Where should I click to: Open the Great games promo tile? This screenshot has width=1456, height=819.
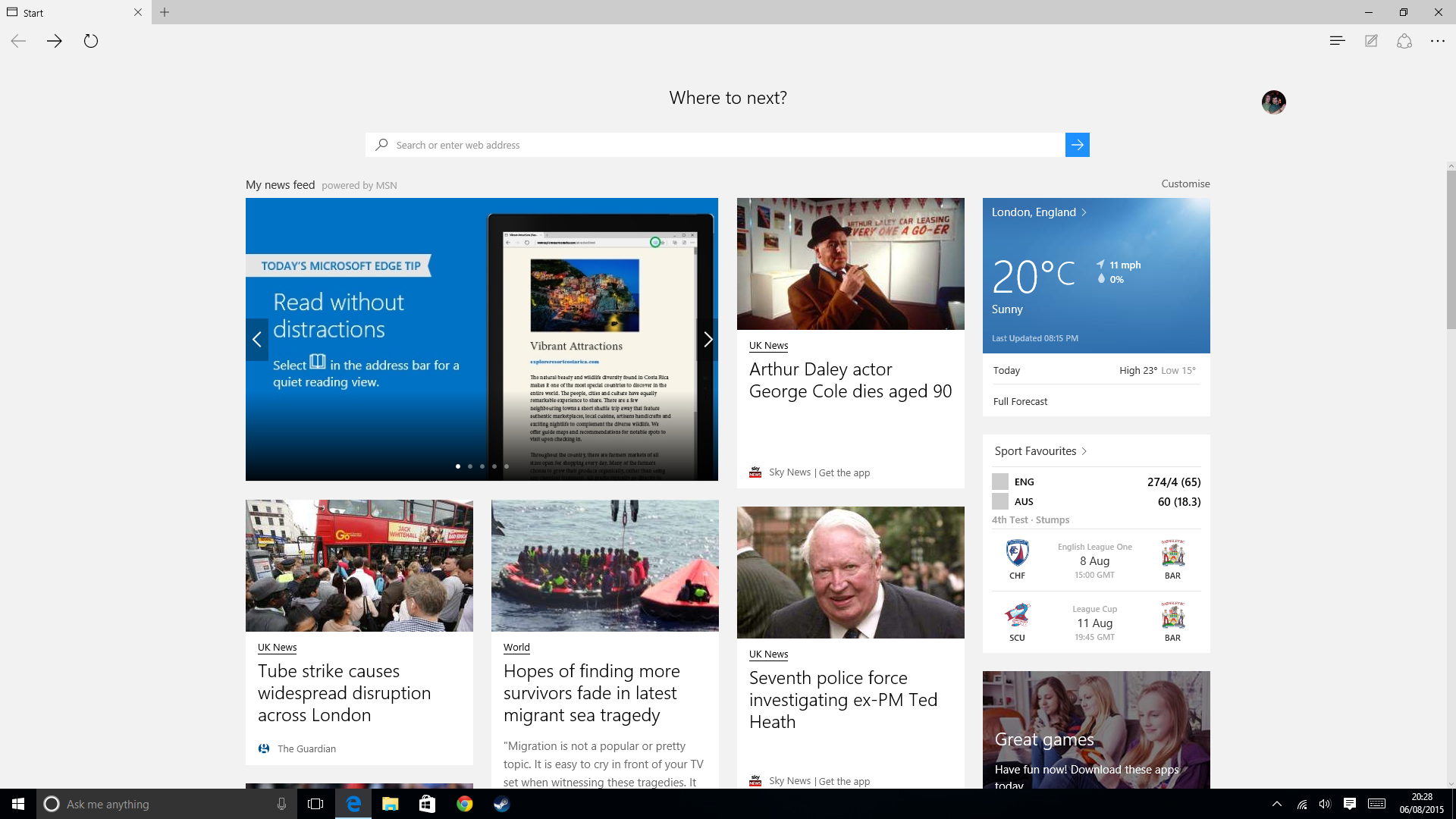tap(1096, 730)
